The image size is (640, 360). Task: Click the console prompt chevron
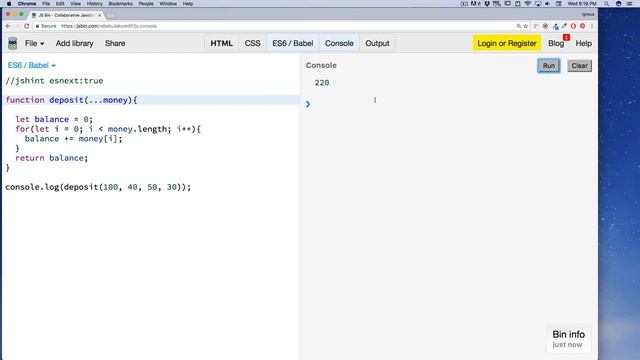(x=308, y=104)
